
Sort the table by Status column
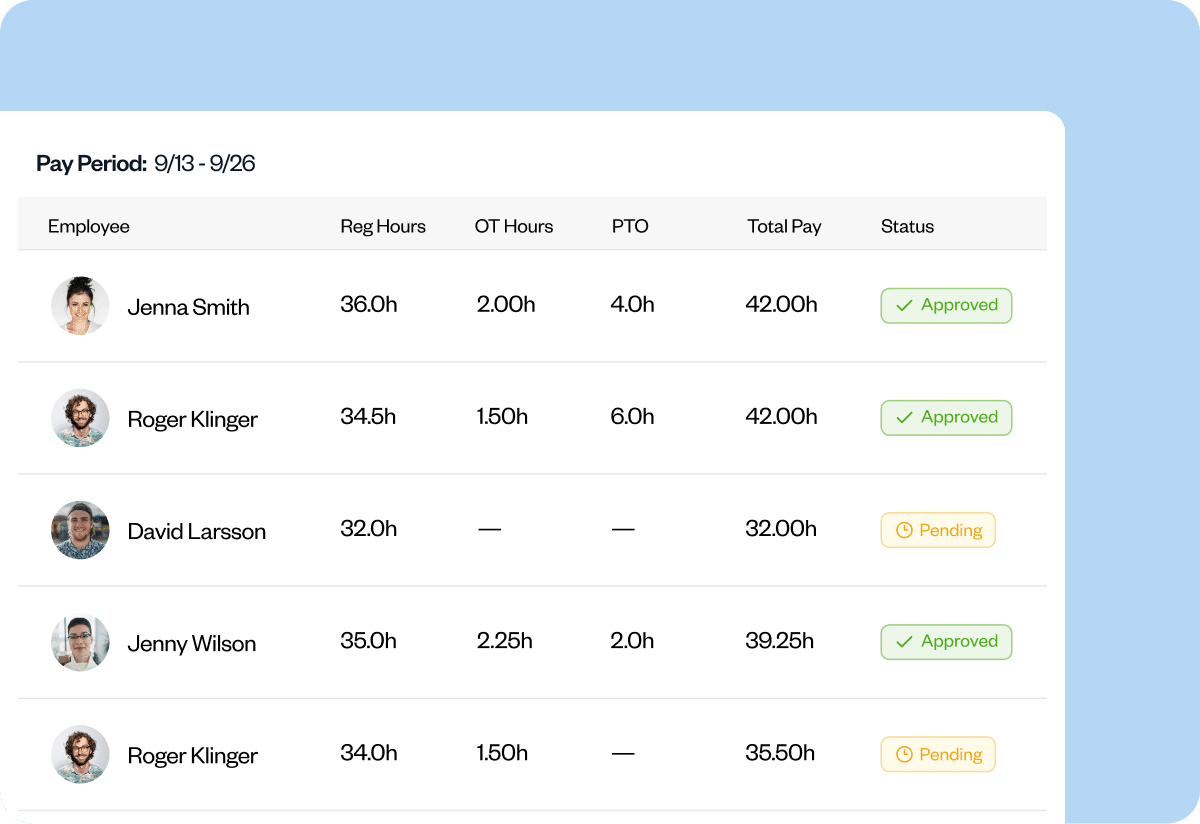tap(906, 226)
